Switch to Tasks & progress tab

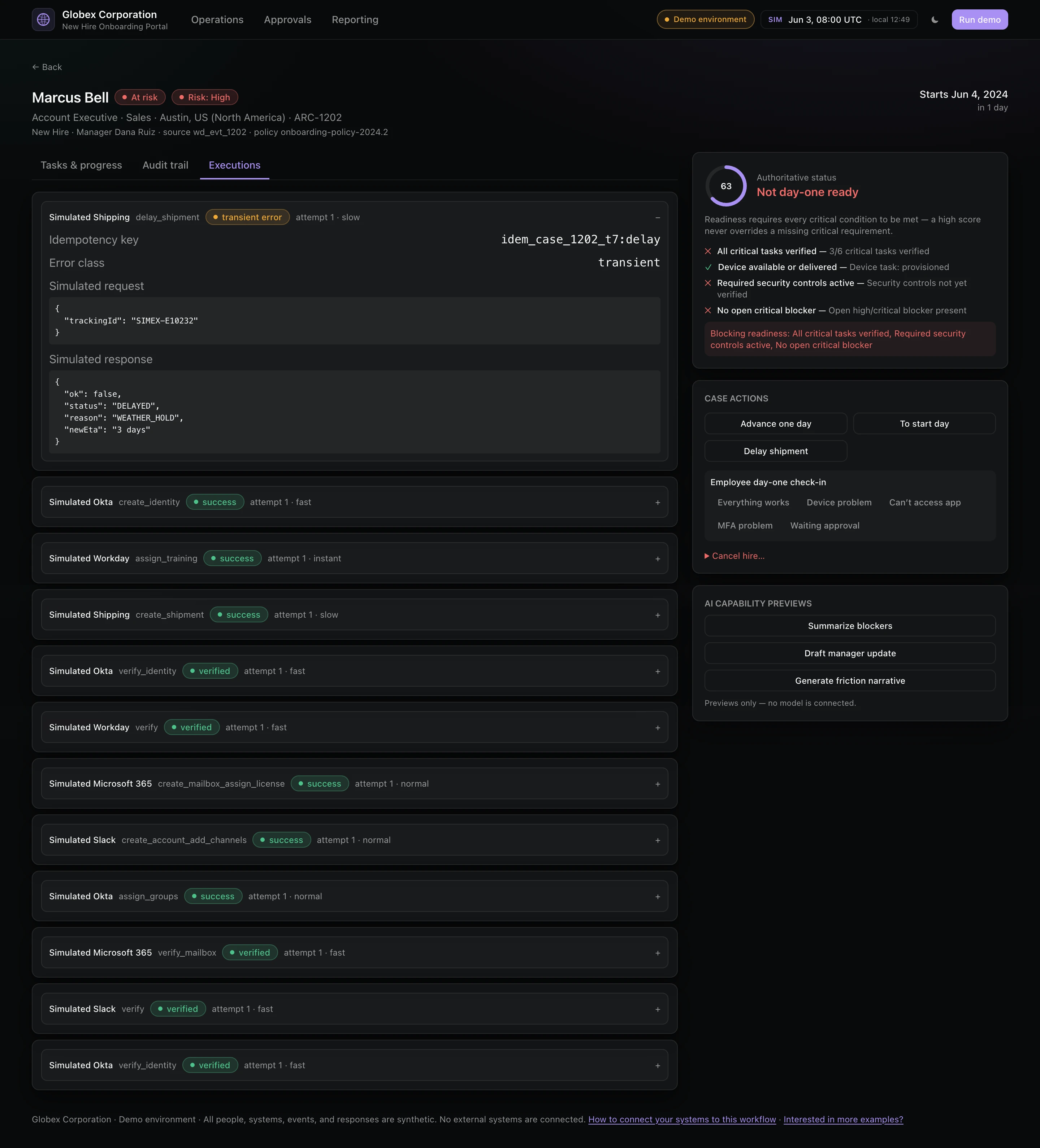pyautogui.click(x=82, y=165)
